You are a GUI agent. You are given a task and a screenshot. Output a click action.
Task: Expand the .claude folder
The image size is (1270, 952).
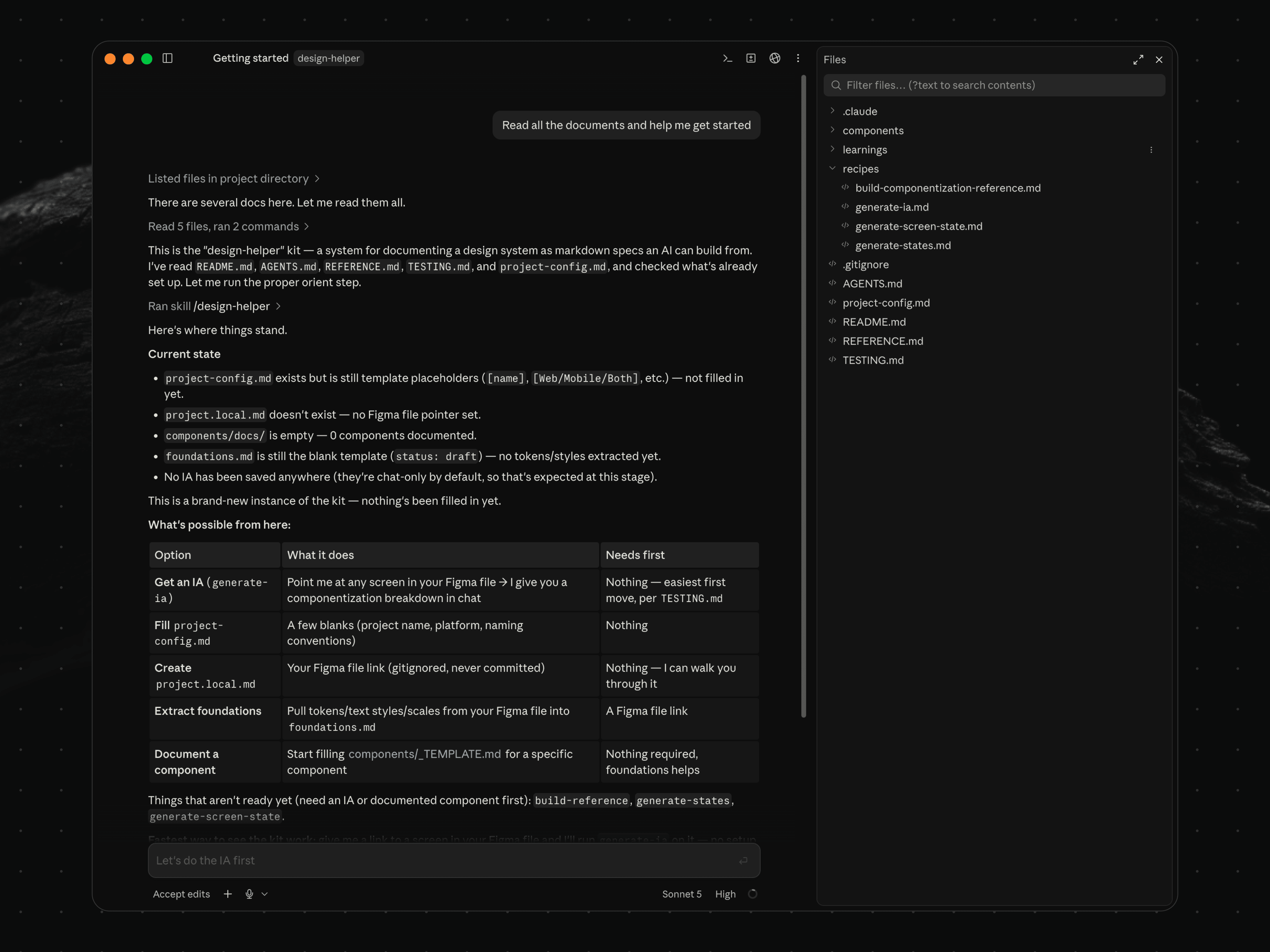tap(833, 111)
